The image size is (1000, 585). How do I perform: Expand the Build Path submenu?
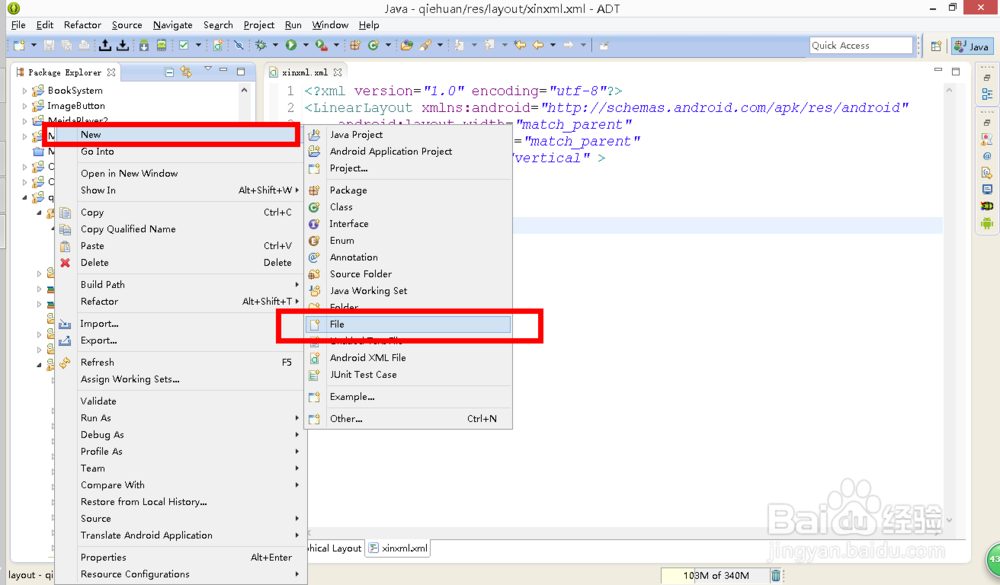tap(179, 285)
